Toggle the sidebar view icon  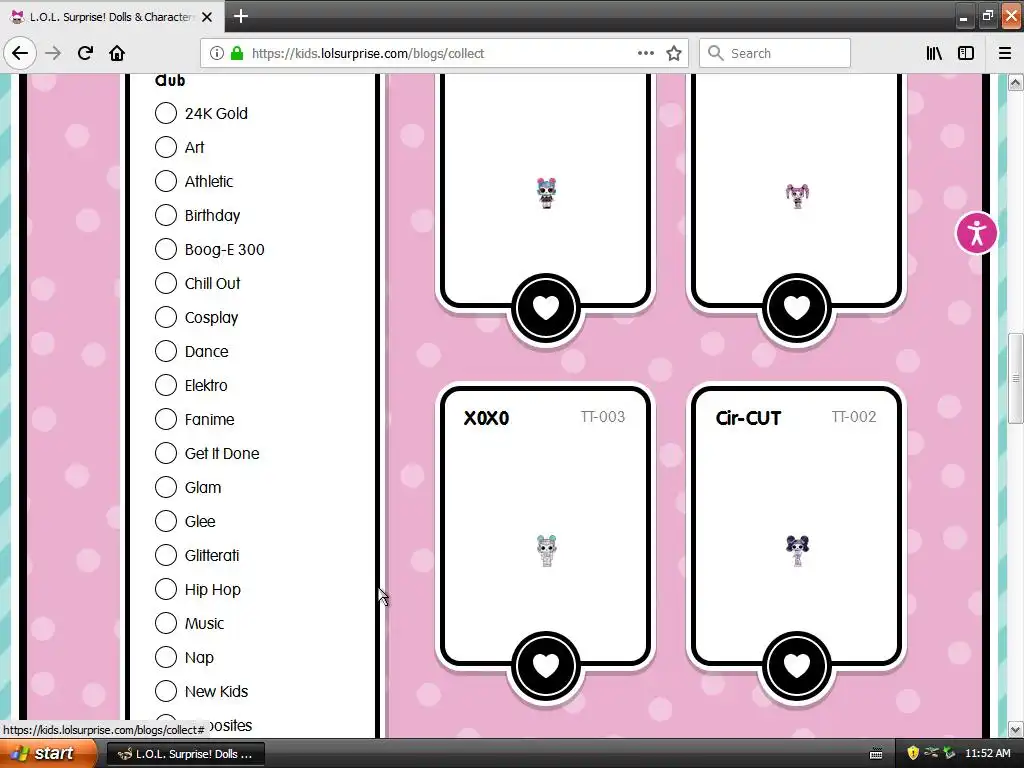tap(966, 53)
